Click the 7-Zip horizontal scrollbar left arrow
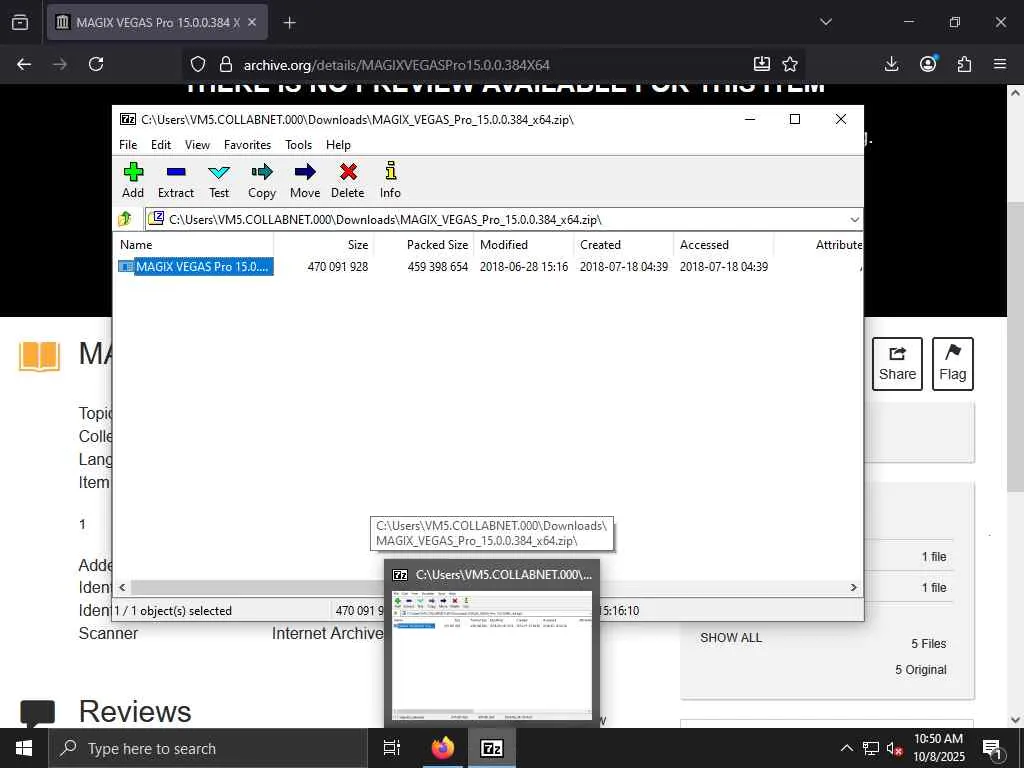The height and width of the screenshot is (768, 1024). coord(122,587)
